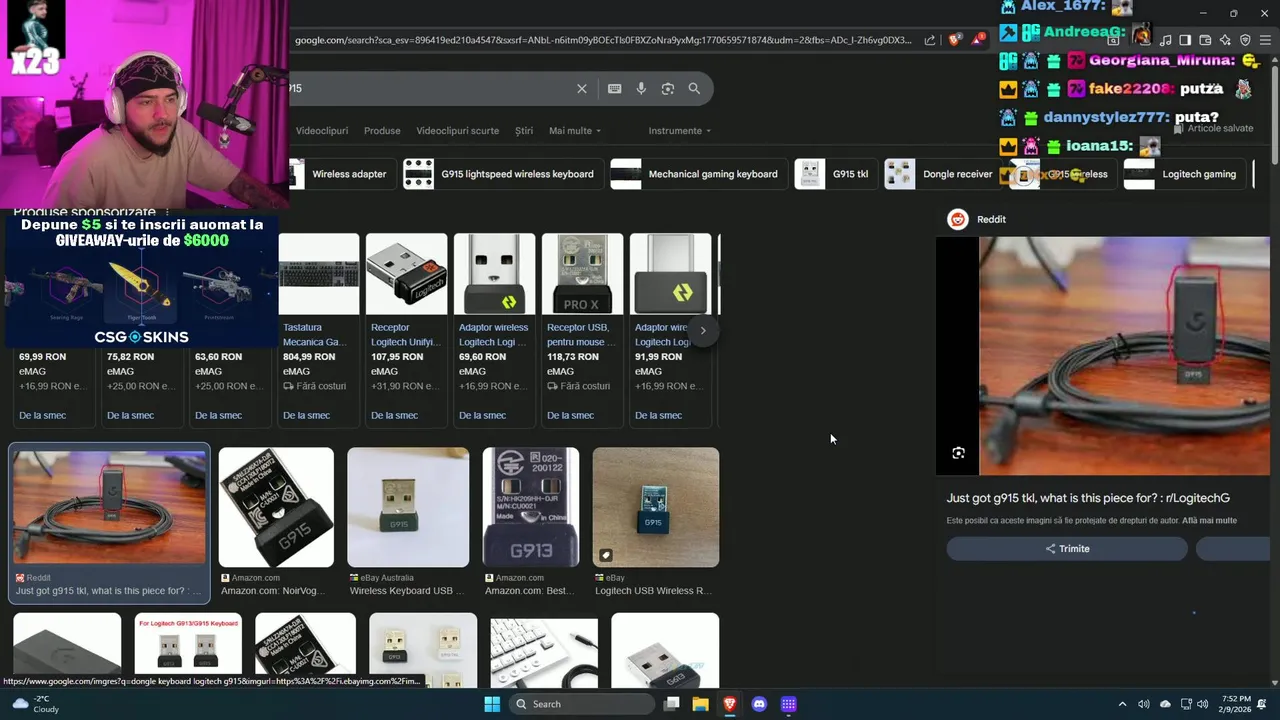
Task: Open File Explorer from the taskbar
Action: coord(701,704)
